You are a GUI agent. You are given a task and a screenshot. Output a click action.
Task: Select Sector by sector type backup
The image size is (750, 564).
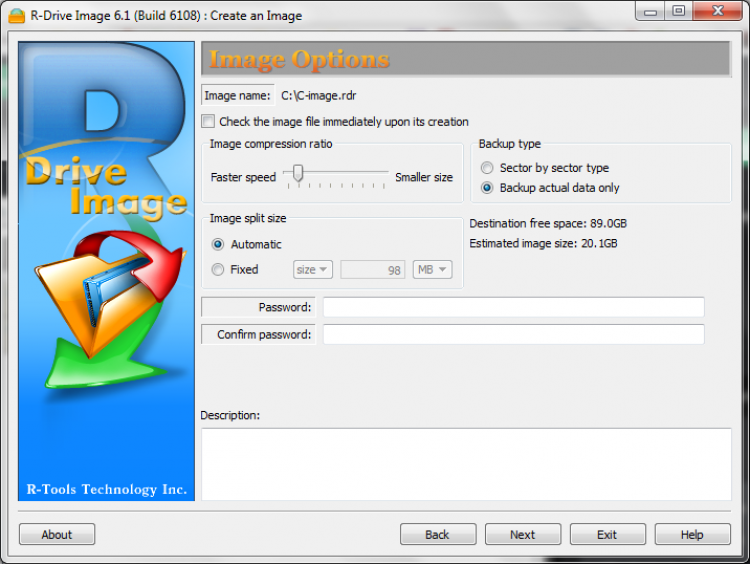487,168
